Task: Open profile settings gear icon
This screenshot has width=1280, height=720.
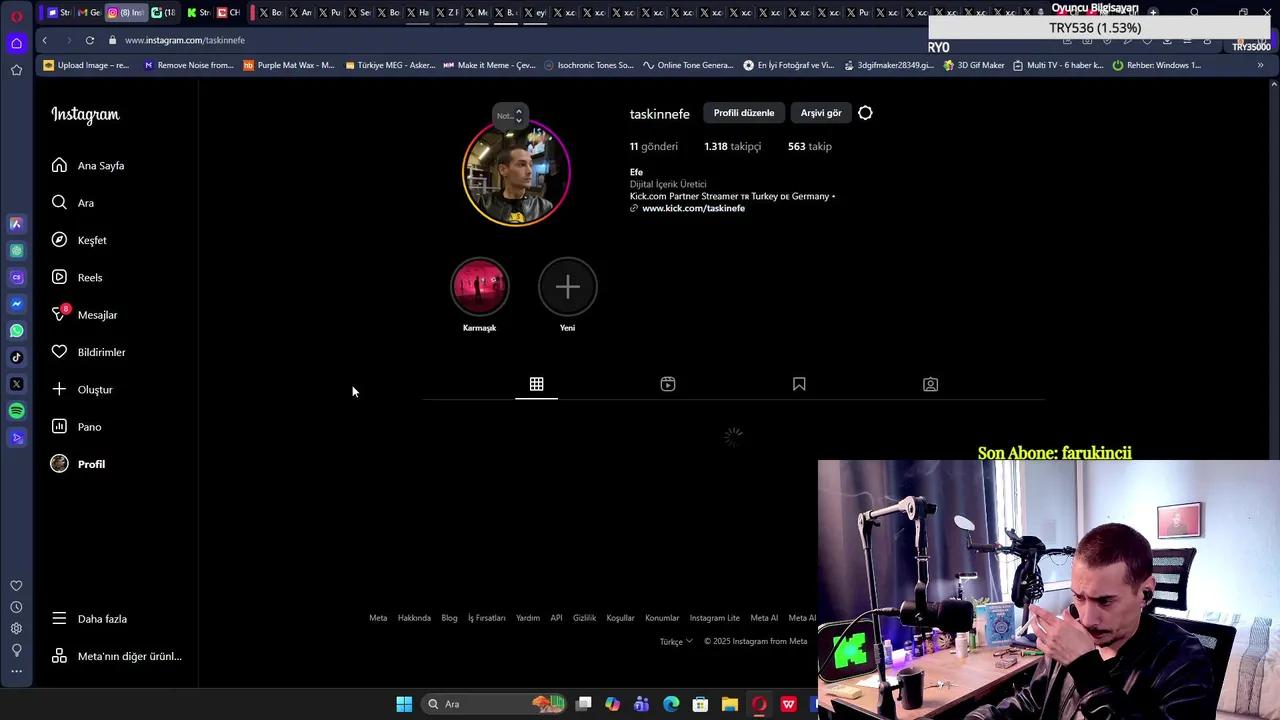Action: (865, 113)
